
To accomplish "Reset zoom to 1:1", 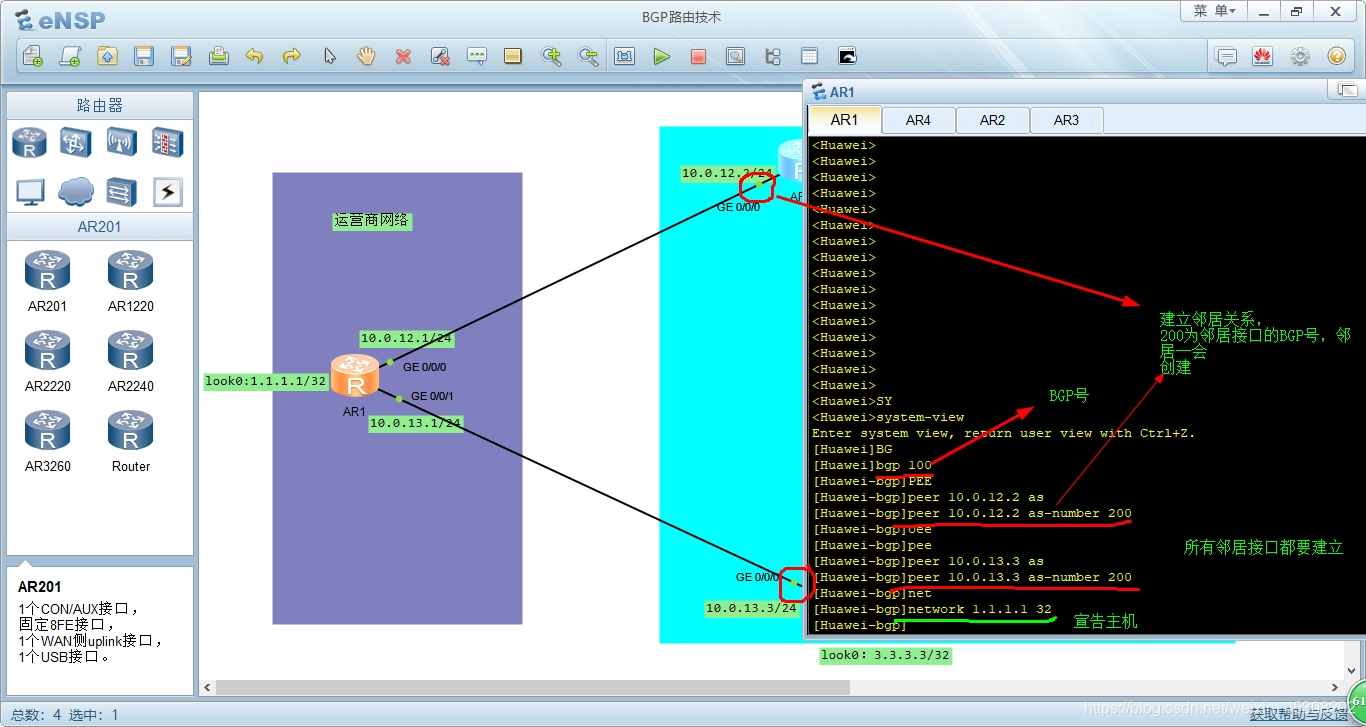I will 625,56.
